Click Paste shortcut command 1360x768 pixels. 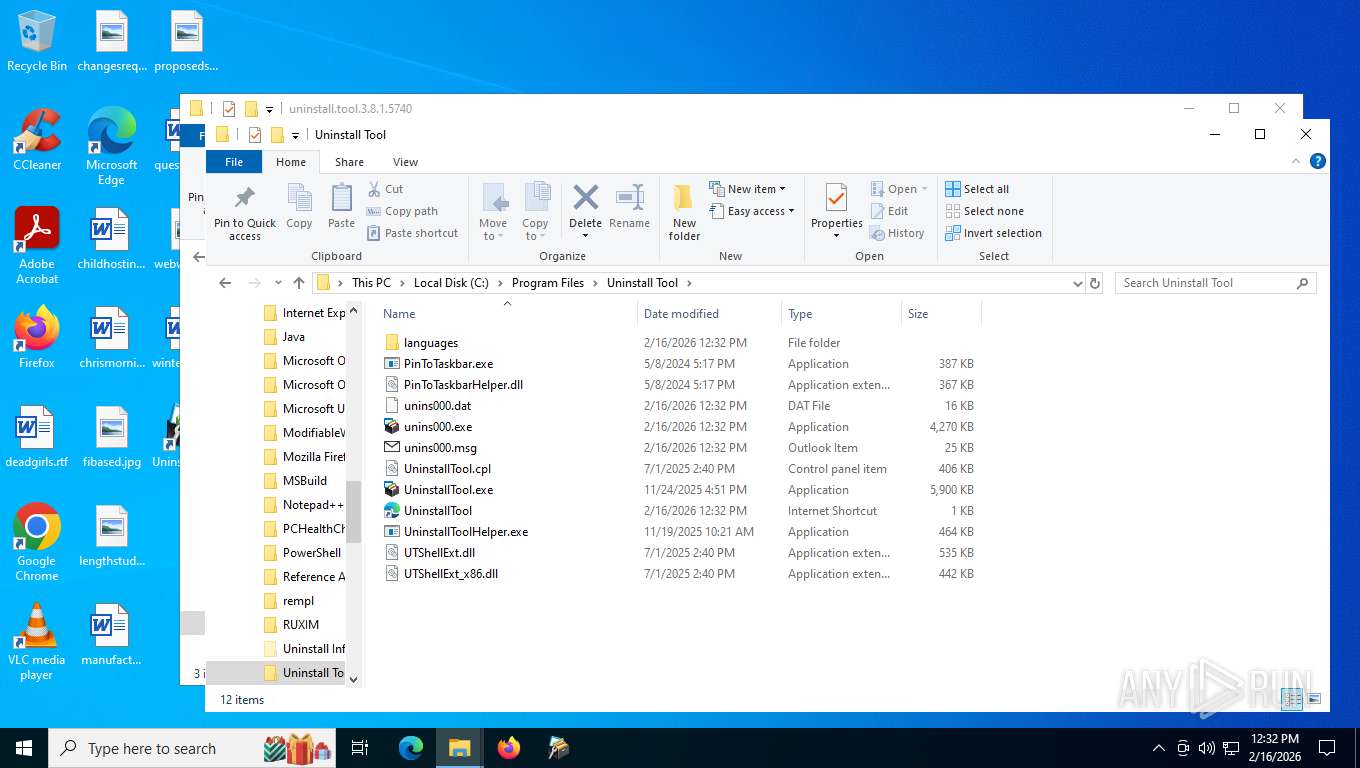412,233
